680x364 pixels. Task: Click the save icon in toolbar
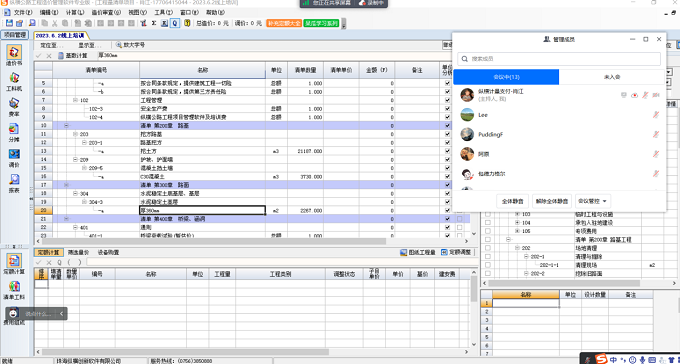(9, 23)
